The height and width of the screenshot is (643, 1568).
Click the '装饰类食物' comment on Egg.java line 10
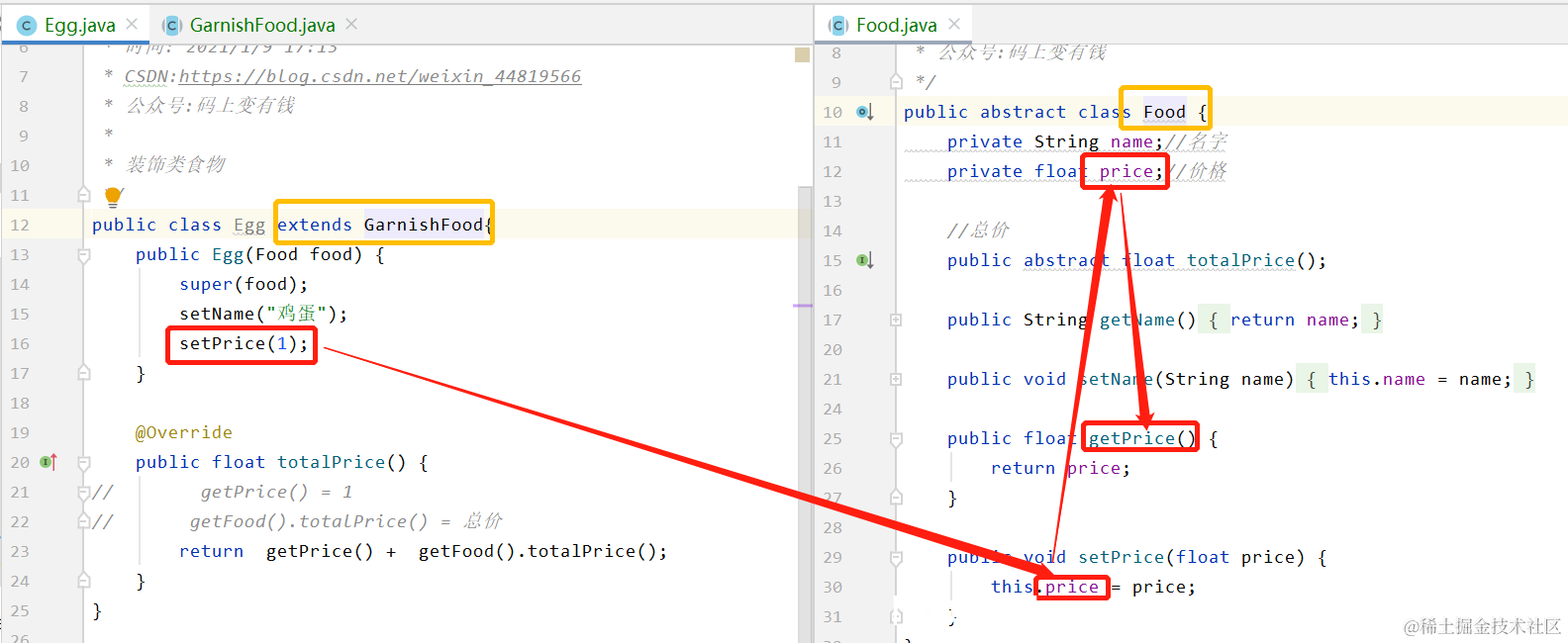coord(176,164)
